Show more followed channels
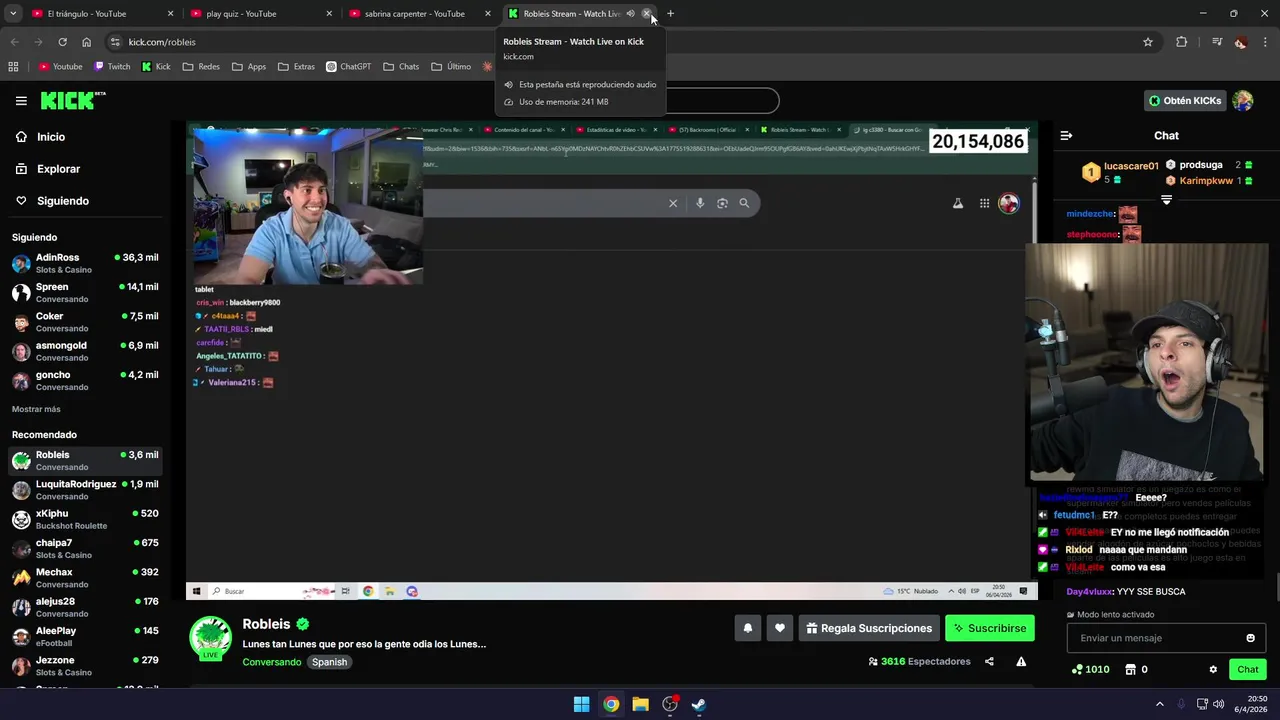The height and width of the screenshot is (720, 1280). (x=36, y=409)
